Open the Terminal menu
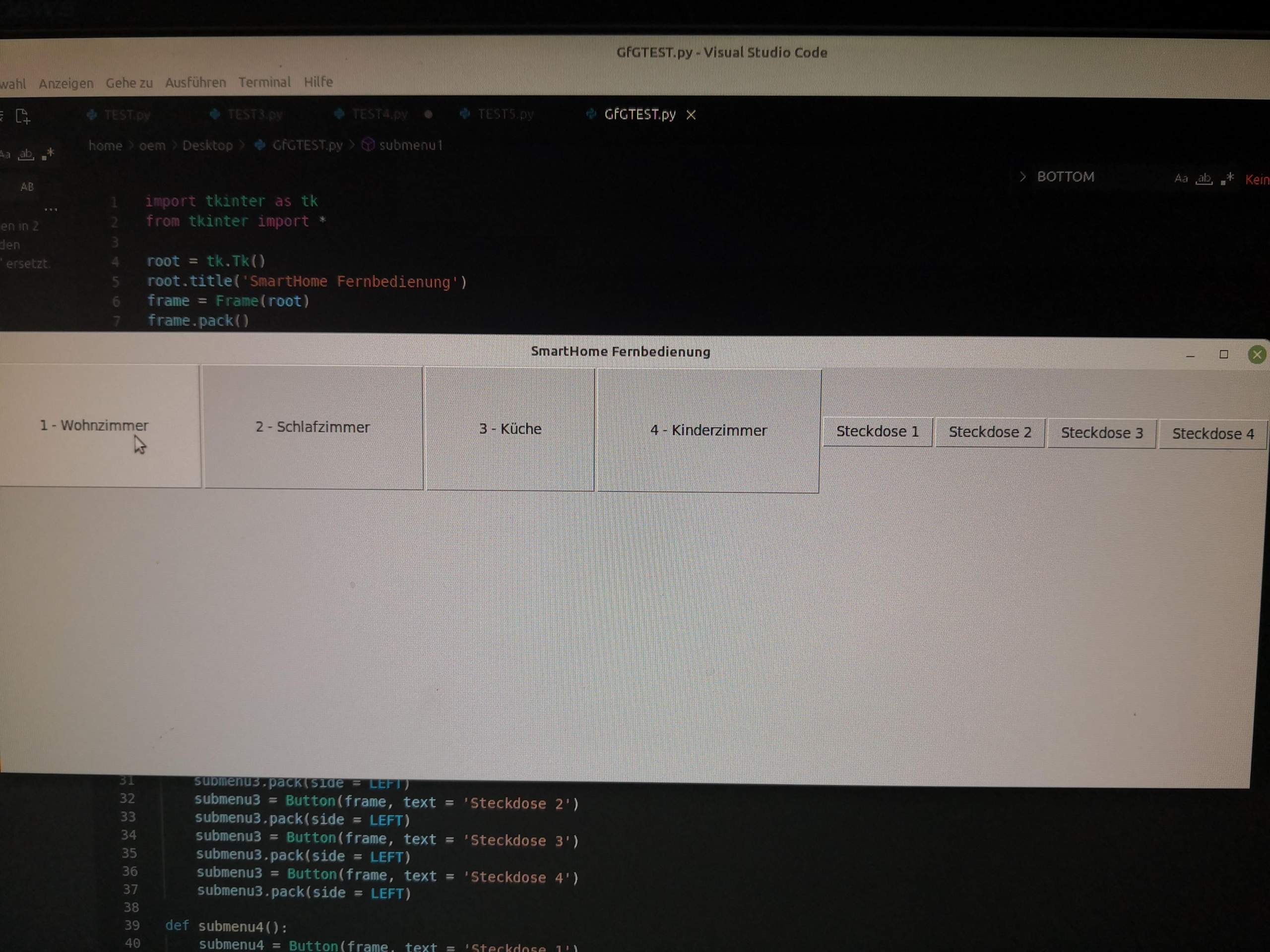1270x952 pixels. pyautogui.click(x=265, y=82)
